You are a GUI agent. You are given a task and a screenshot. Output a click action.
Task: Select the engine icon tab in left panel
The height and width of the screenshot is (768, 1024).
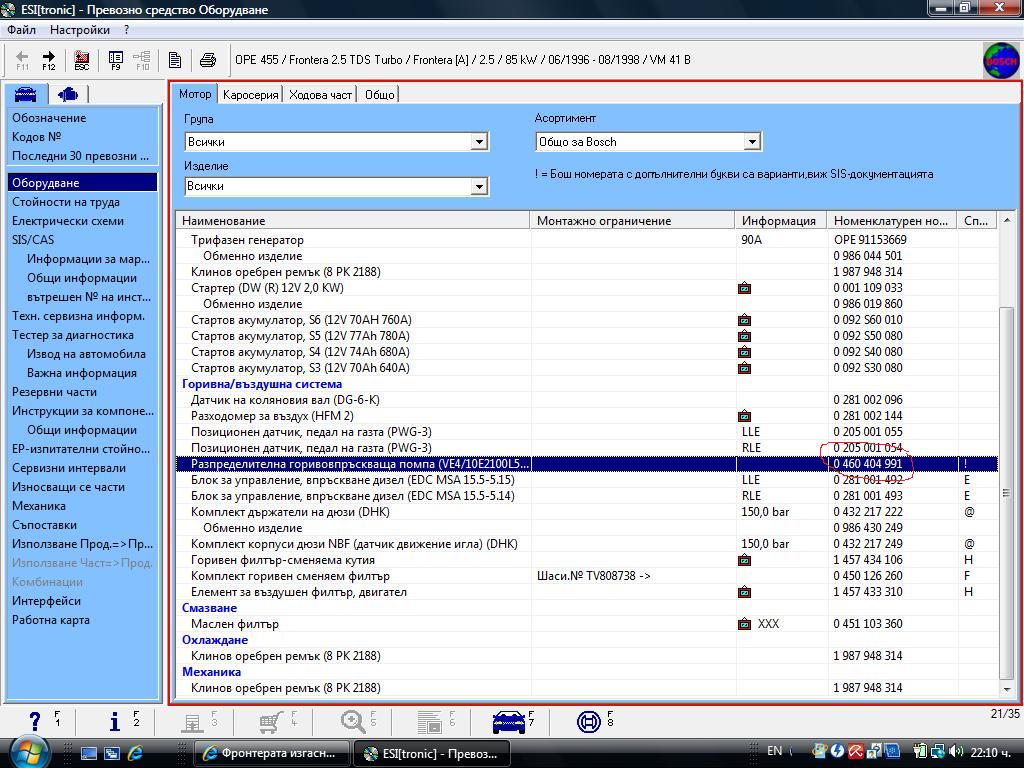(68, 94)
